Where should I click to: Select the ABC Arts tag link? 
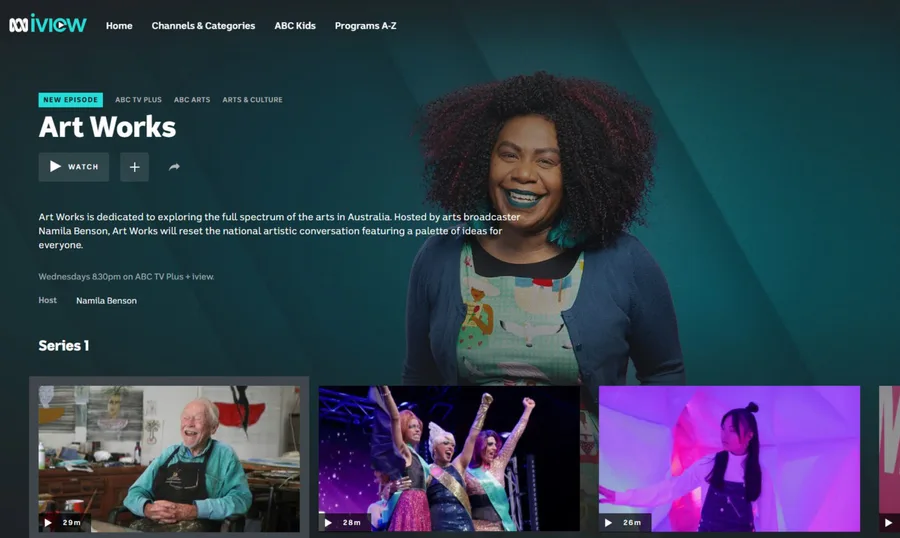192,100
